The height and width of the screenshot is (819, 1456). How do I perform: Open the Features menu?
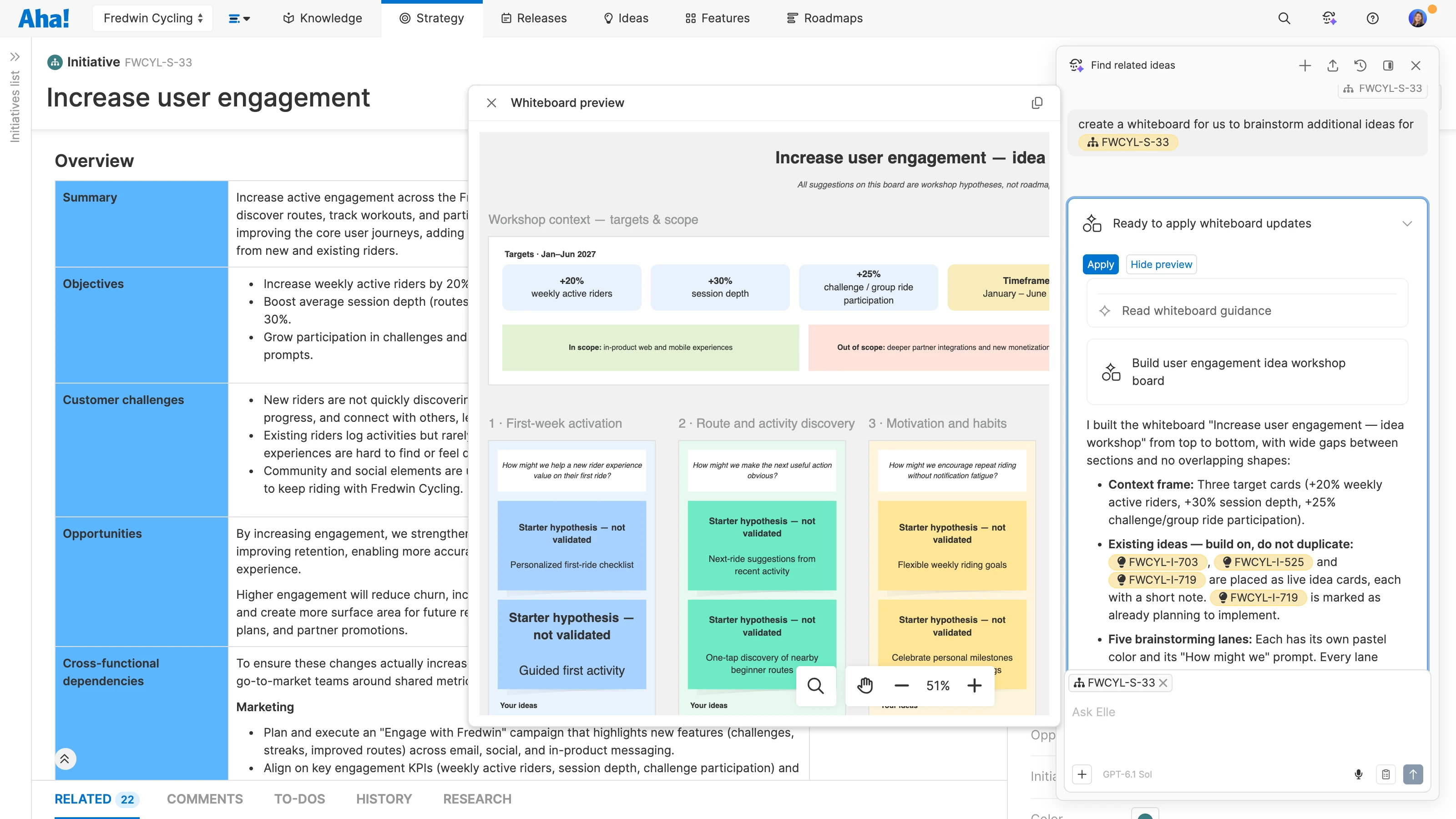pos(717,18)
